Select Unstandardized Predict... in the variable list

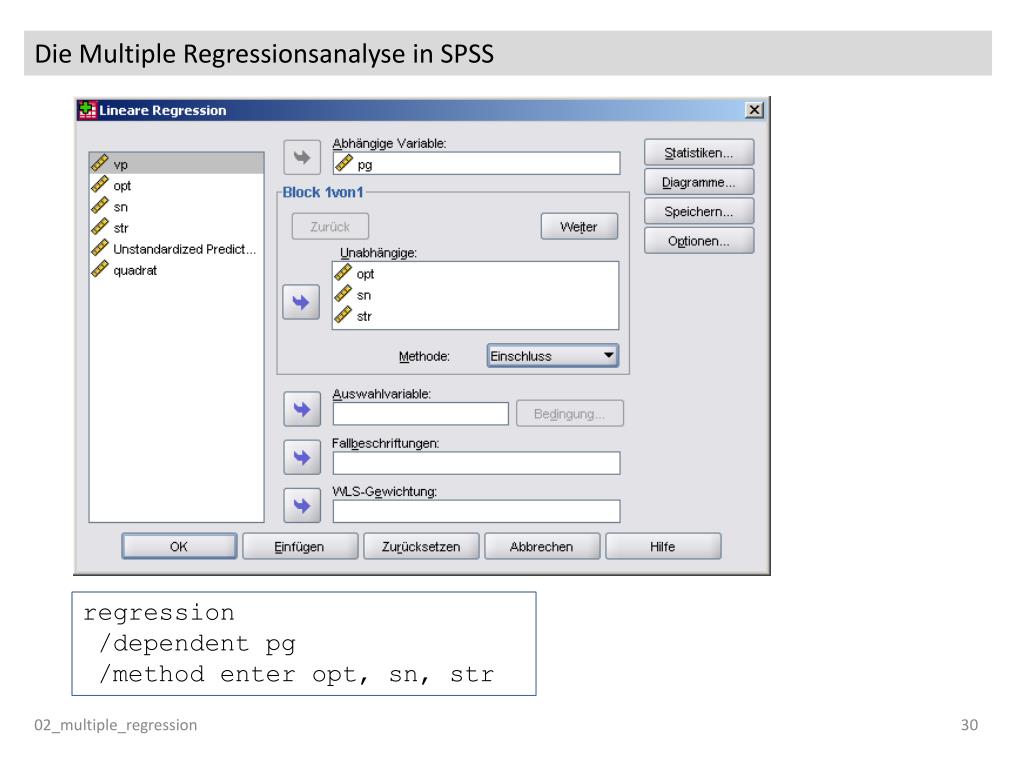176,249
